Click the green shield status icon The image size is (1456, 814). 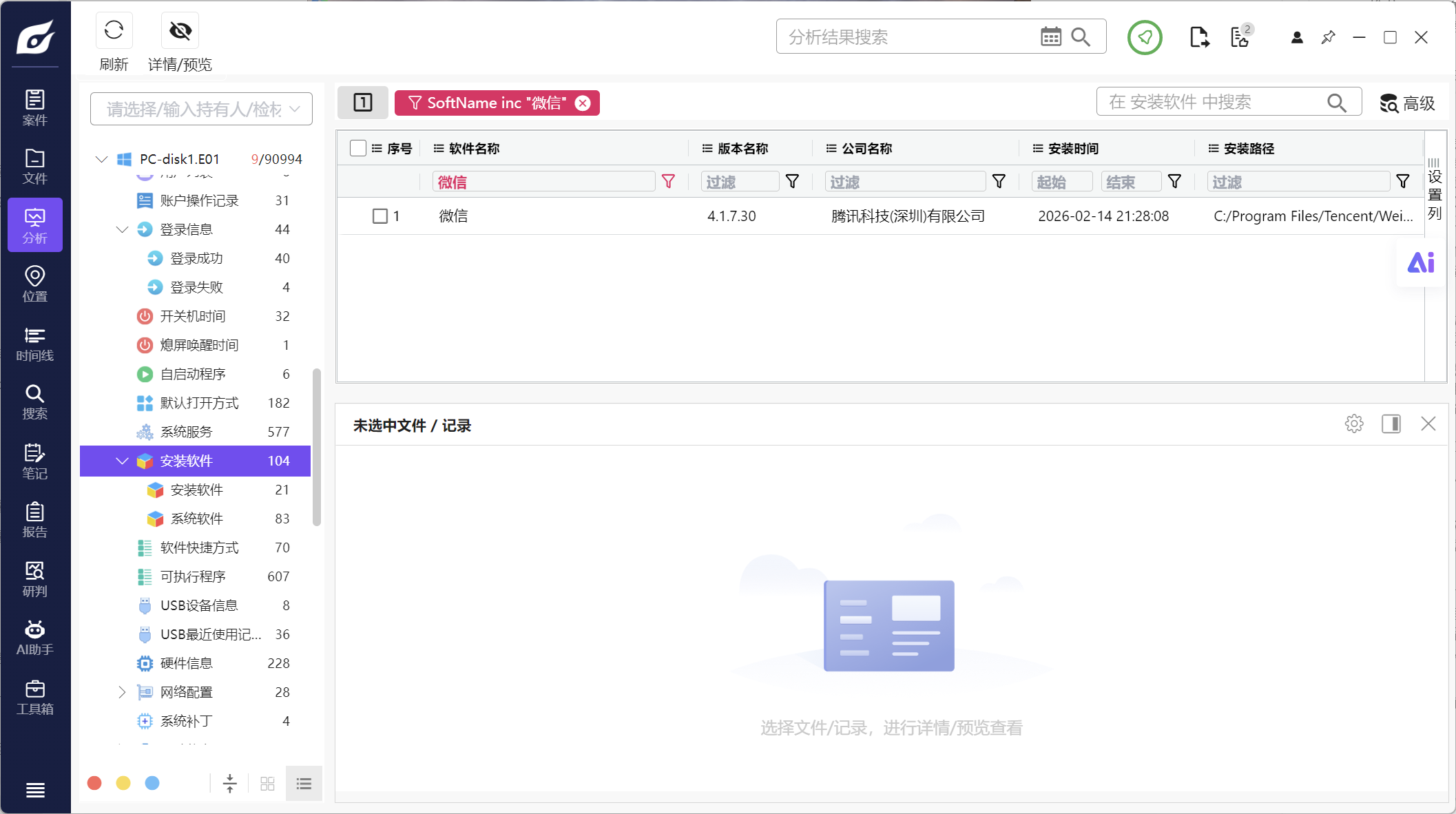click(x=1145, y=37)
